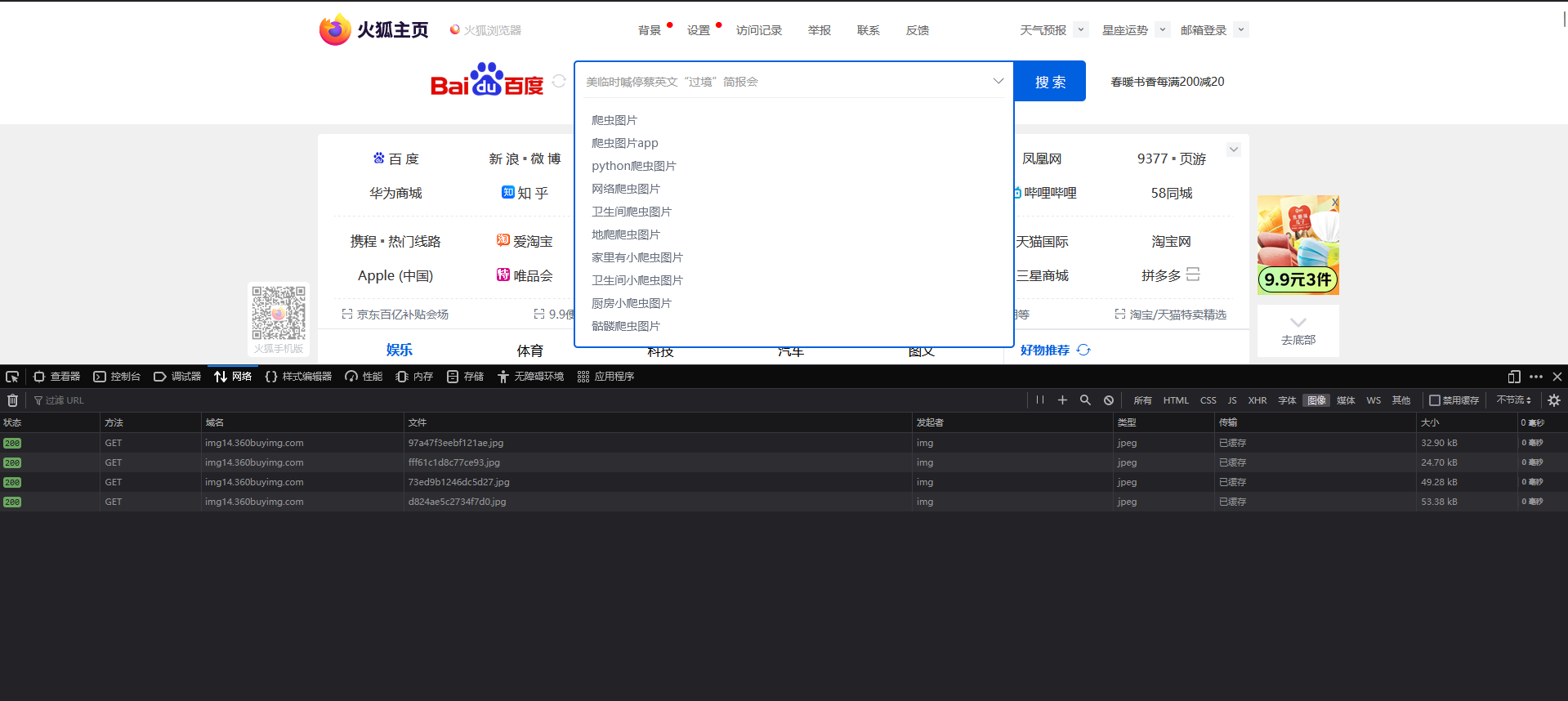
Task: Filter requests by 媒体
Action: click(1346, 400)
